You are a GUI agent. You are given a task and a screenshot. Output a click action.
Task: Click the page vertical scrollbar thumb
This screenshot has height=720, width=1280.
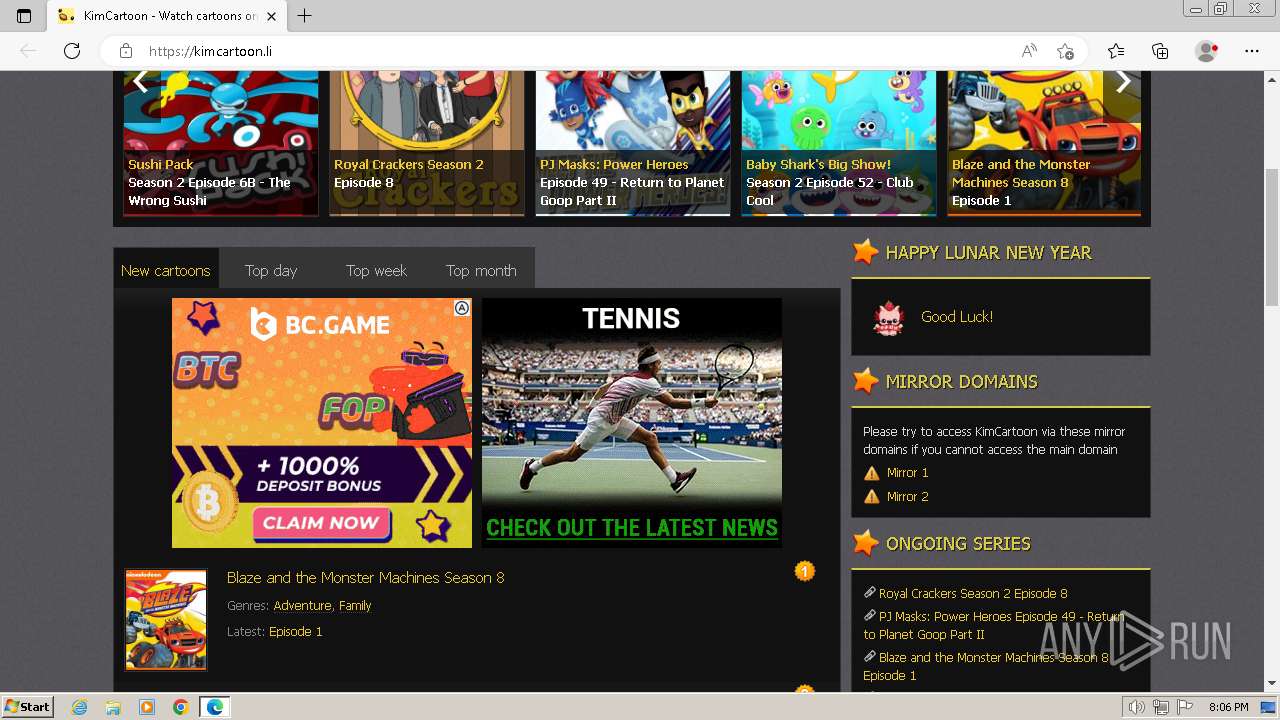1271,237
